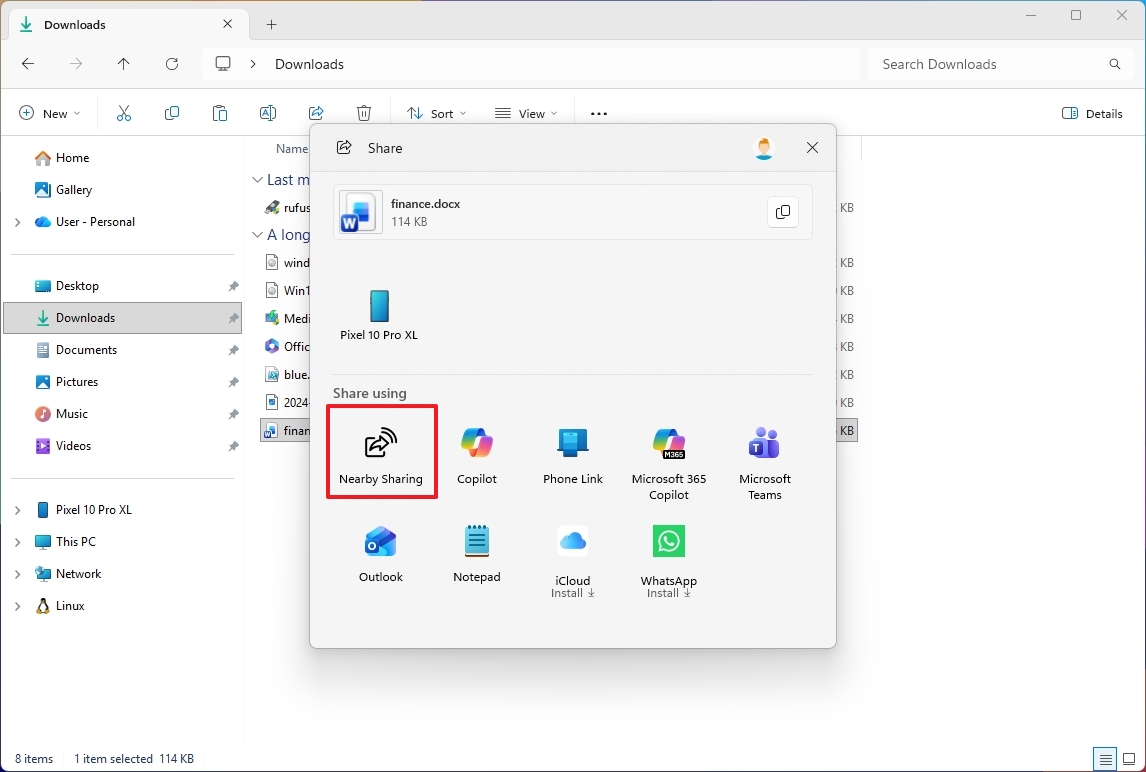This screenshot has width=1146, height=772.
Task: Share the document via Outlook
Action: tap(381, 549)
